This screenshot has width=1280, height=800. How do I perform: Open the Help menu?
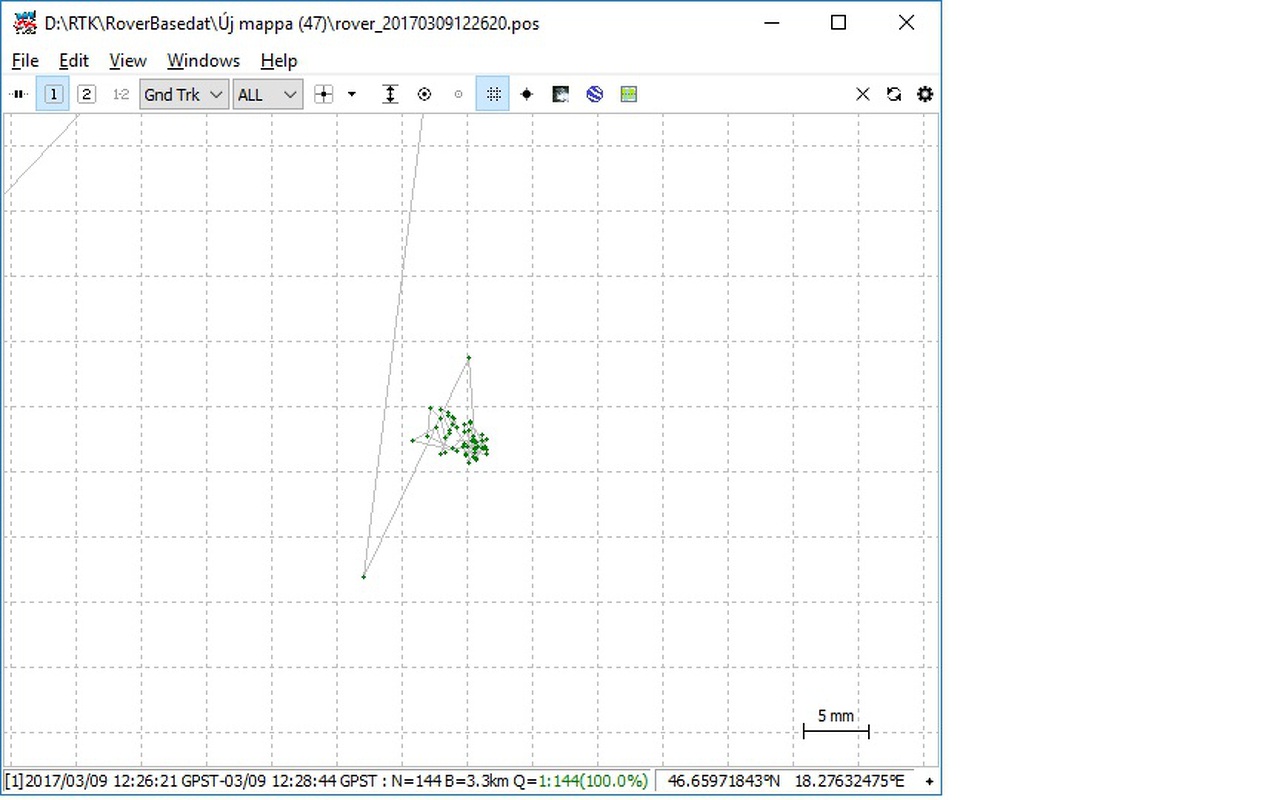click(279, 61)
